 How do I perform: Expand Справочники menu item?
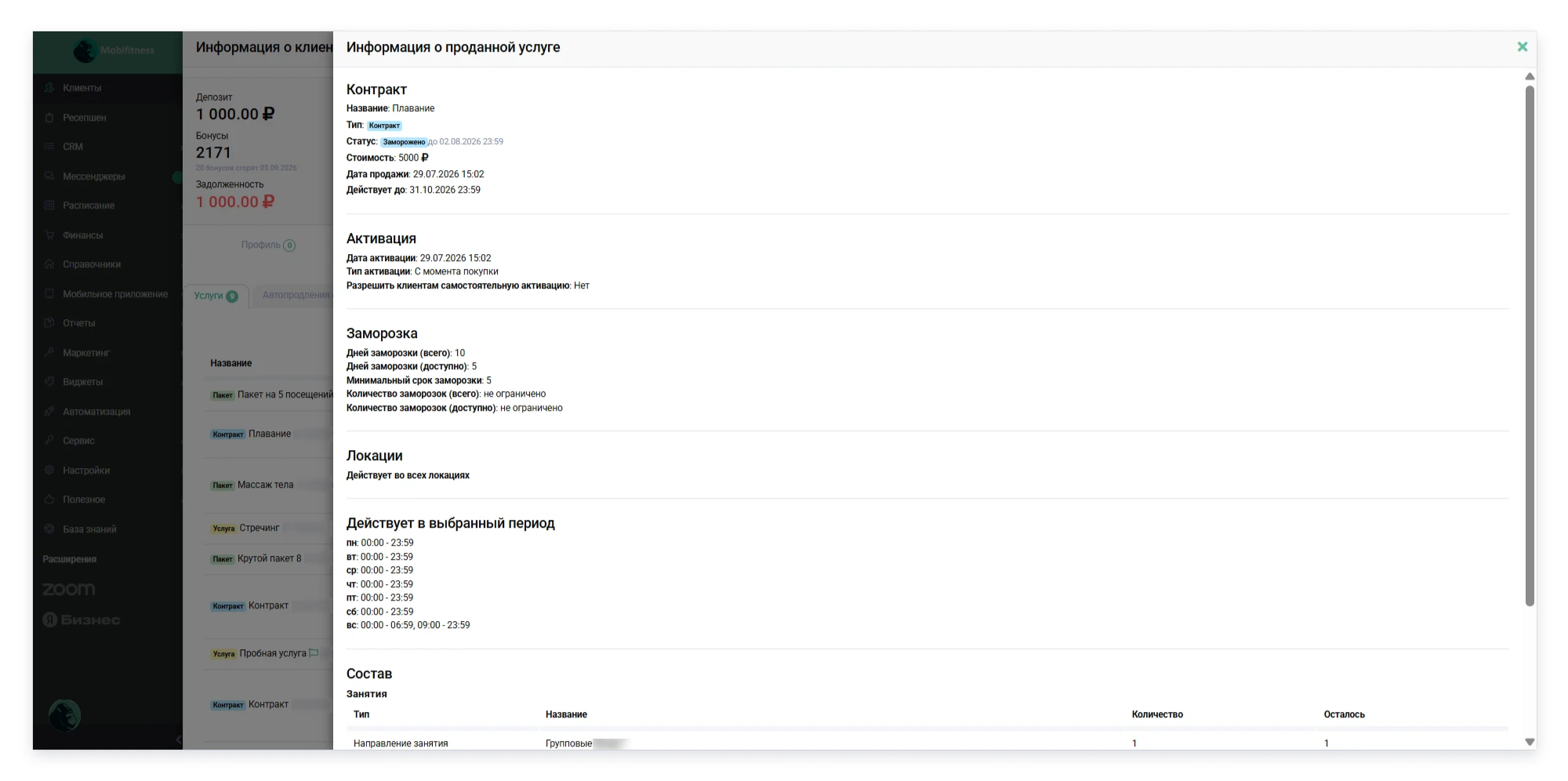pos(107,264)
